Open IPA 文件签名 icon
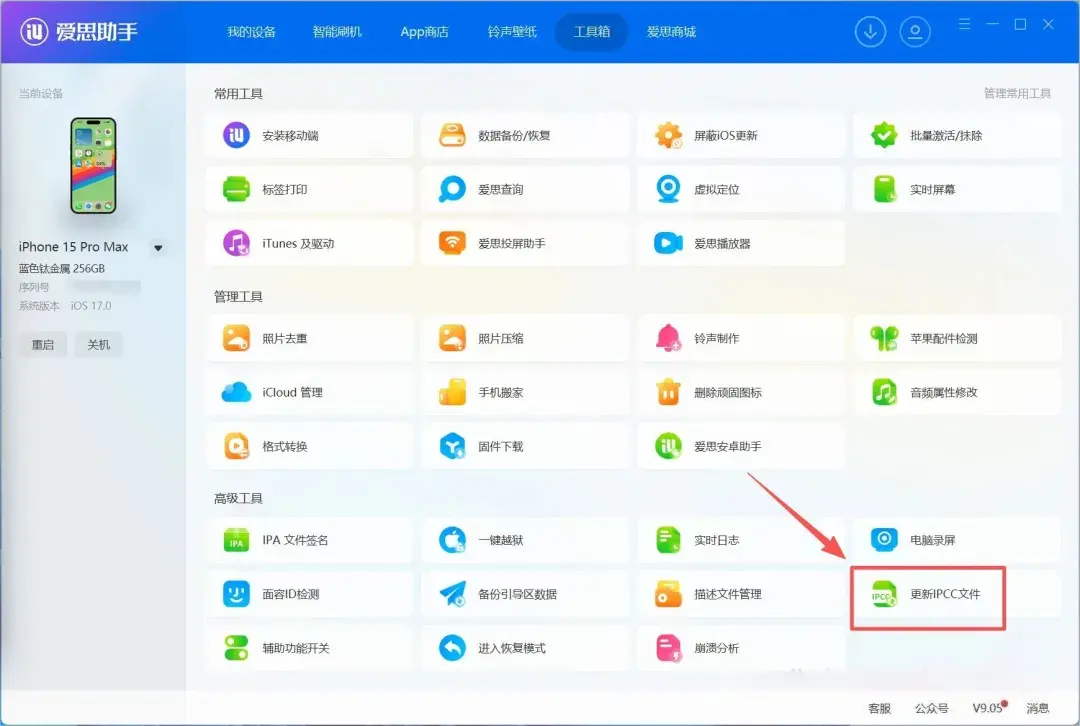 pyautogui.click(x=236, y=540)
